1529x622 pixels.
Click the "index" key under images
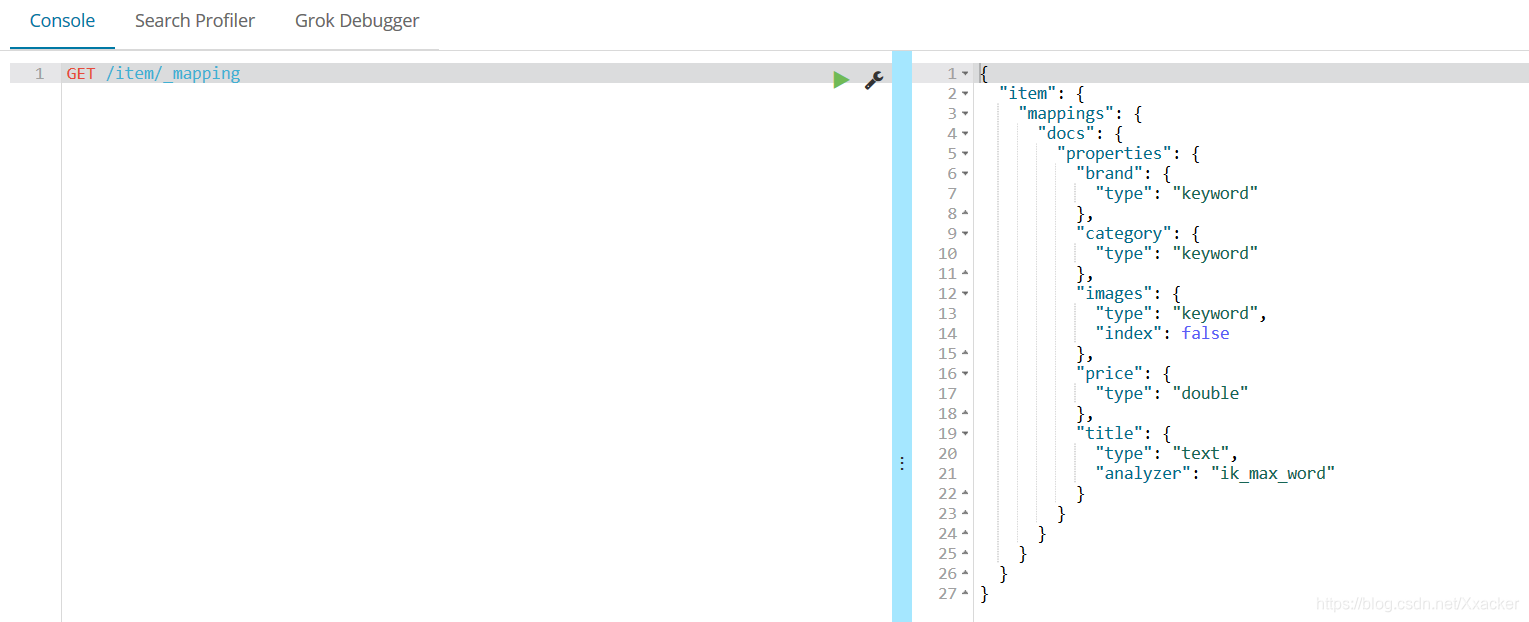coord(1129,333)
